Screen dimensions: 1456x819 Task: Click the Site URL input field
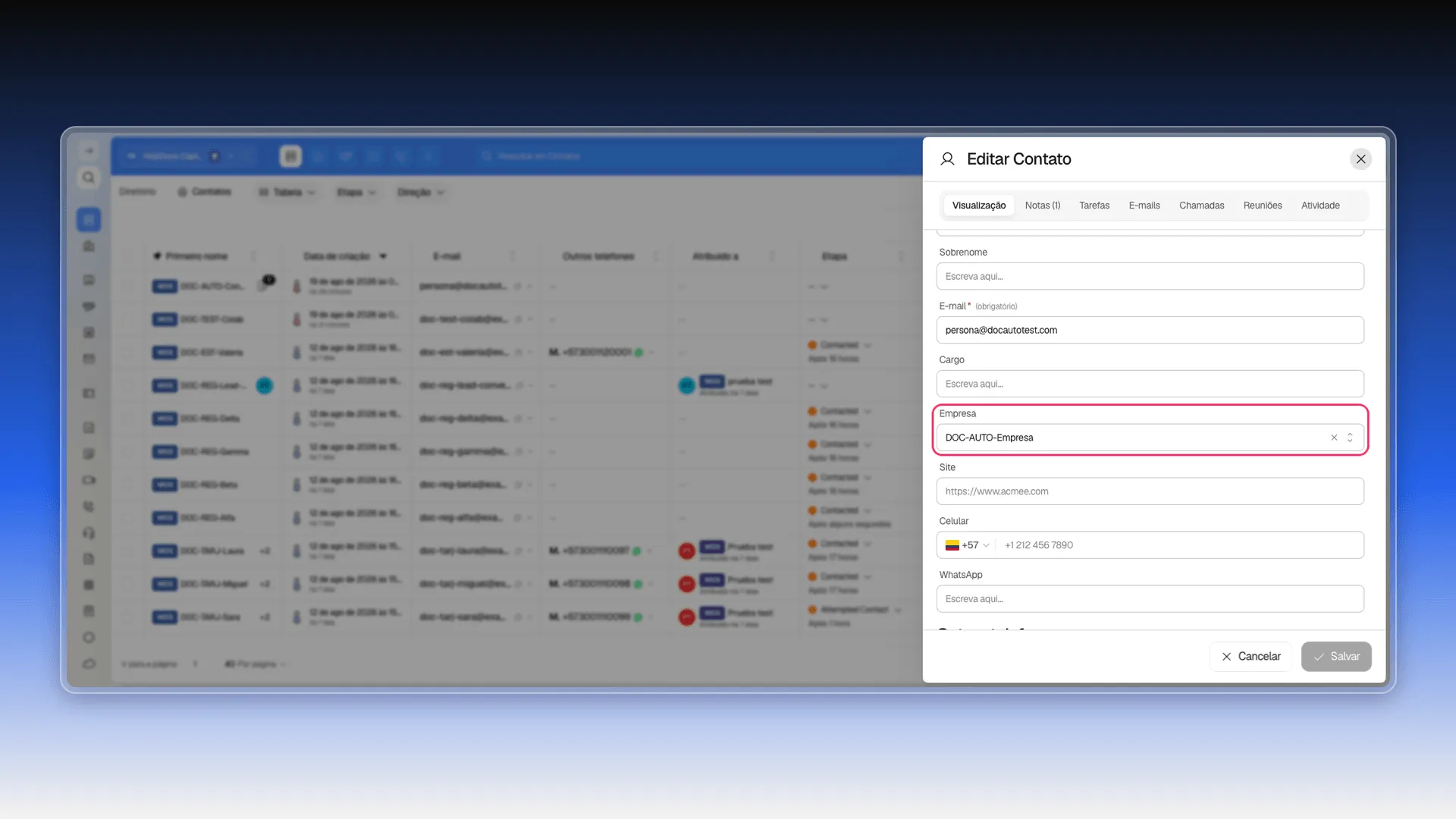tap(1150, 491)
